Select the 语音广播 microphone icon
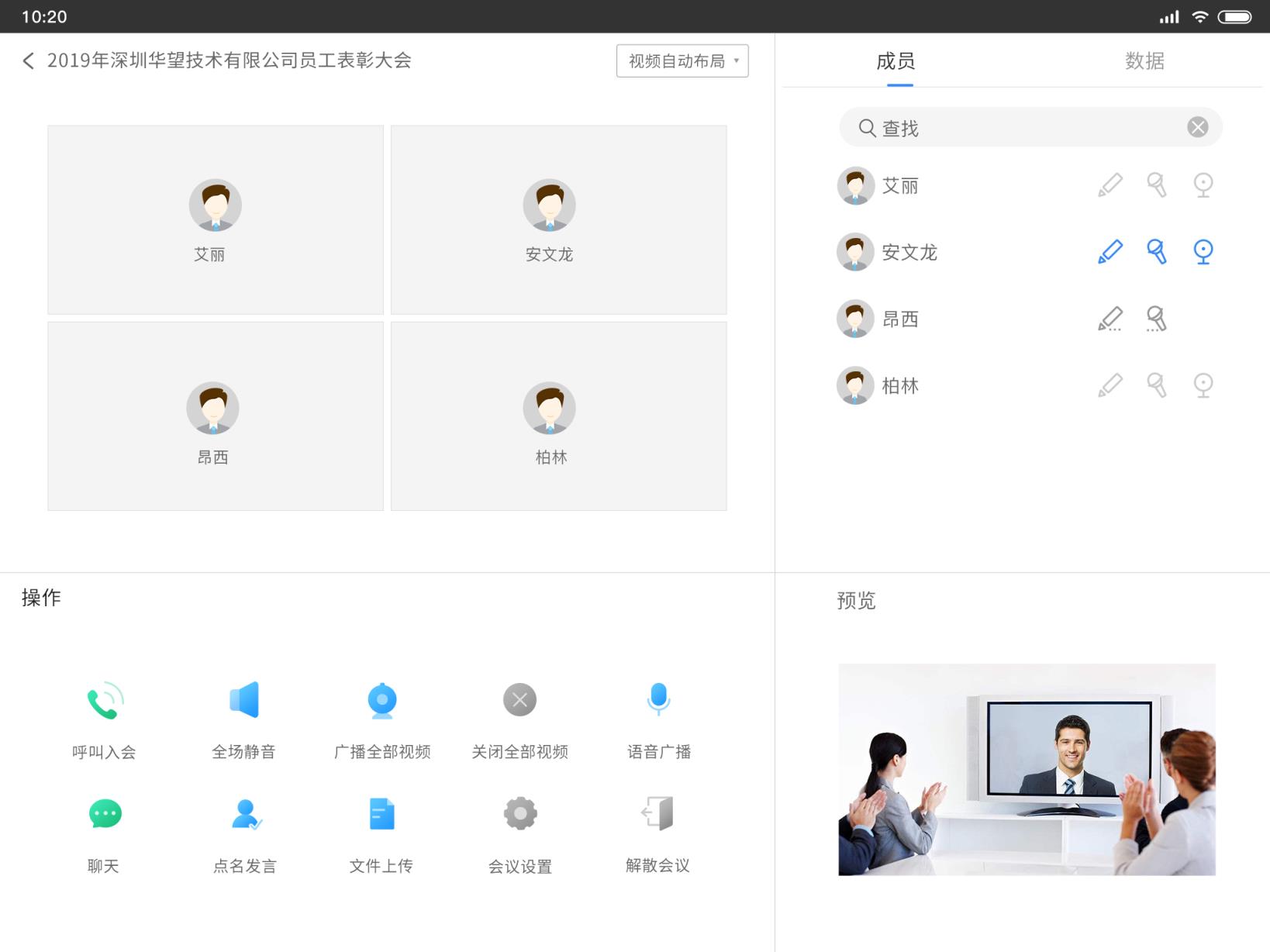The image size is (1270, 952). pos(657,700)
